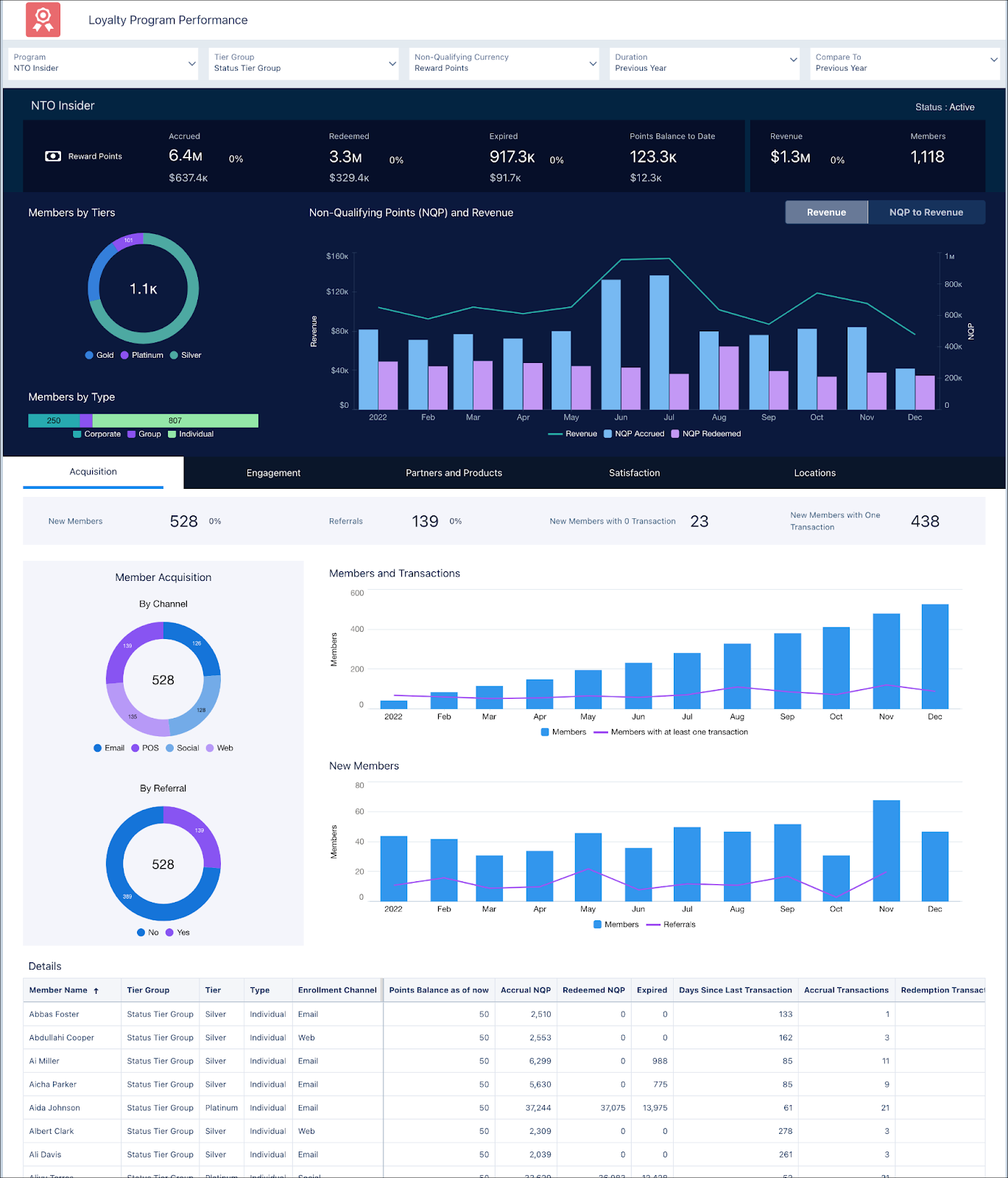Switch to the Engagement tab
Screen dimensions: 1008x1178
273,473
